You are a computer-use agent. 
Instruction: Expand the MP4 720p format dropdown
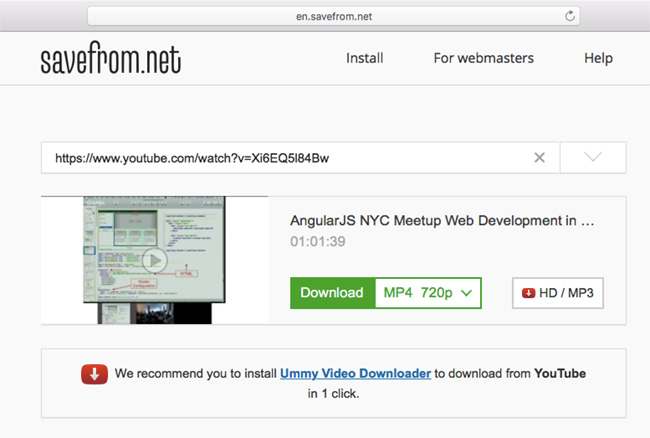(x=428, y=293)
